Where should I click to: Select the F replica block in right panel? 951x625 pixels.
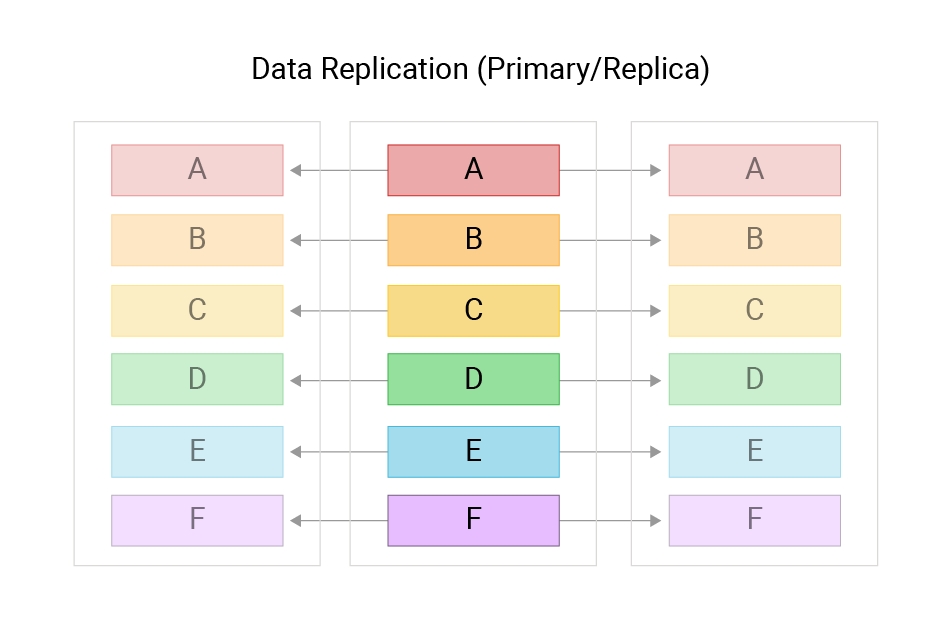click(755, 520)
